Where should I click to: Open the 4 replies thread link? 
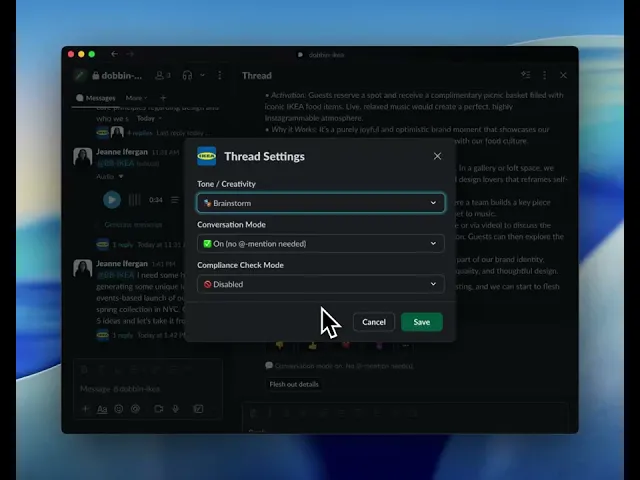pyautogui.click(x=140, y=133)
